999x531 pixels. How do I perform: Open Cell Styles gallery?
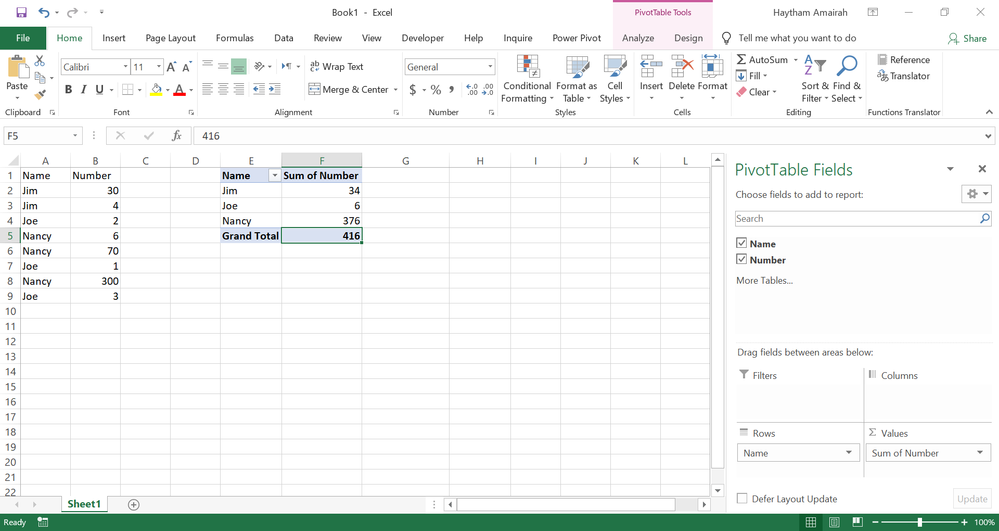pos(615,80)
